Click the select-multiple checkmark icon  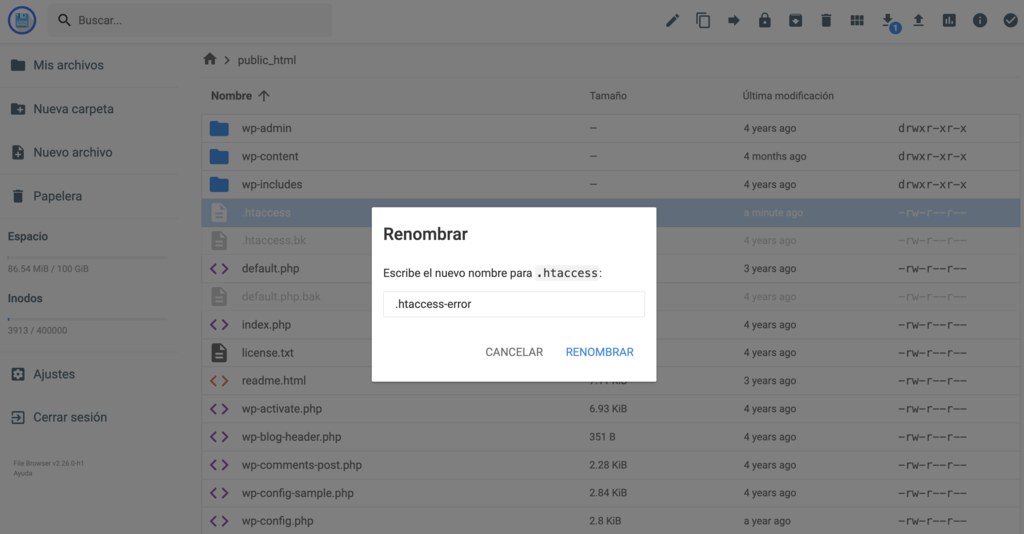click(x=1010, y=21)
